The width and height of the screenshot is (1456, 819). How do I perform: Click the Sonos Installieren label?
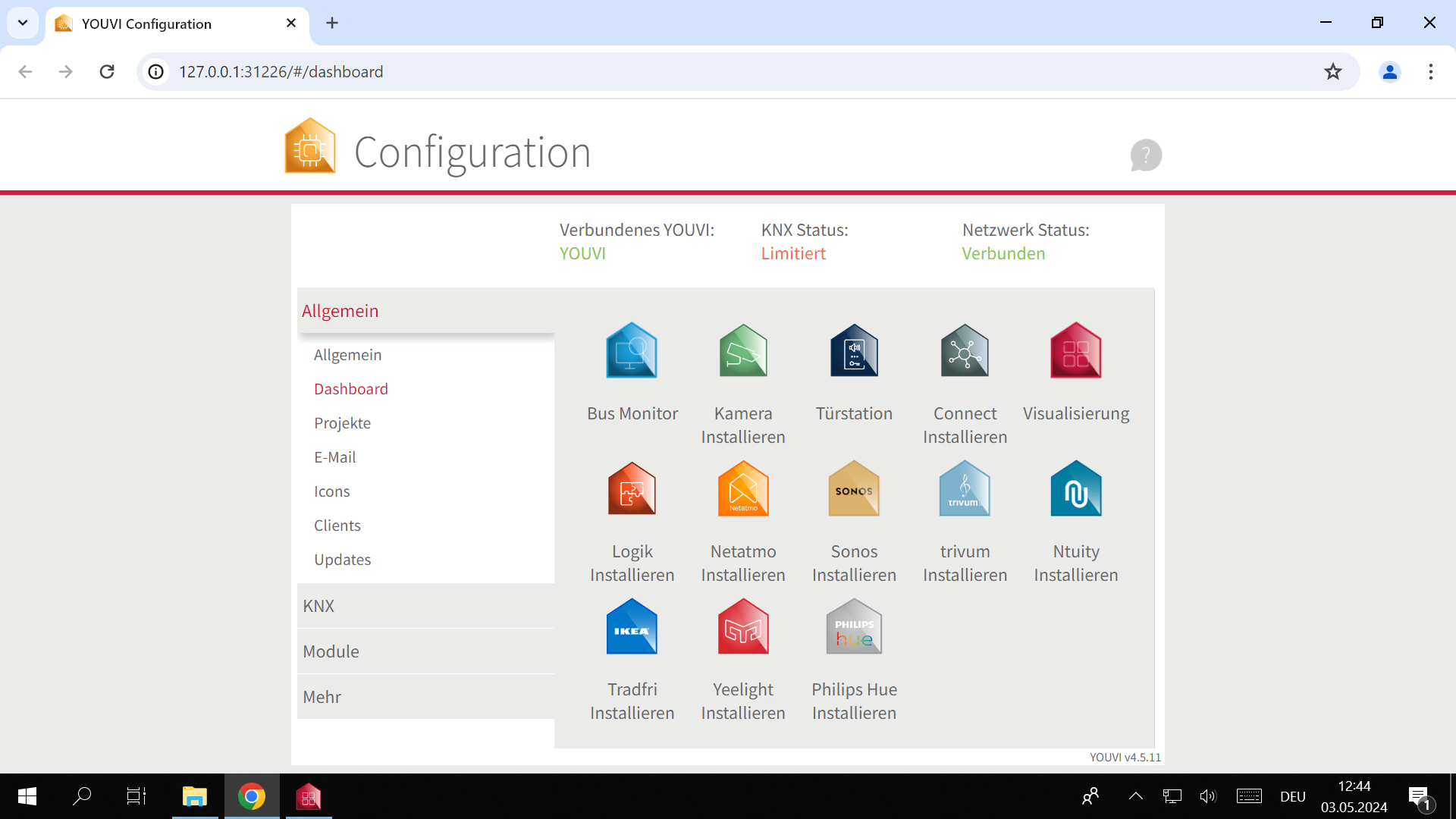pyautogui.click(x=854, y=563)
